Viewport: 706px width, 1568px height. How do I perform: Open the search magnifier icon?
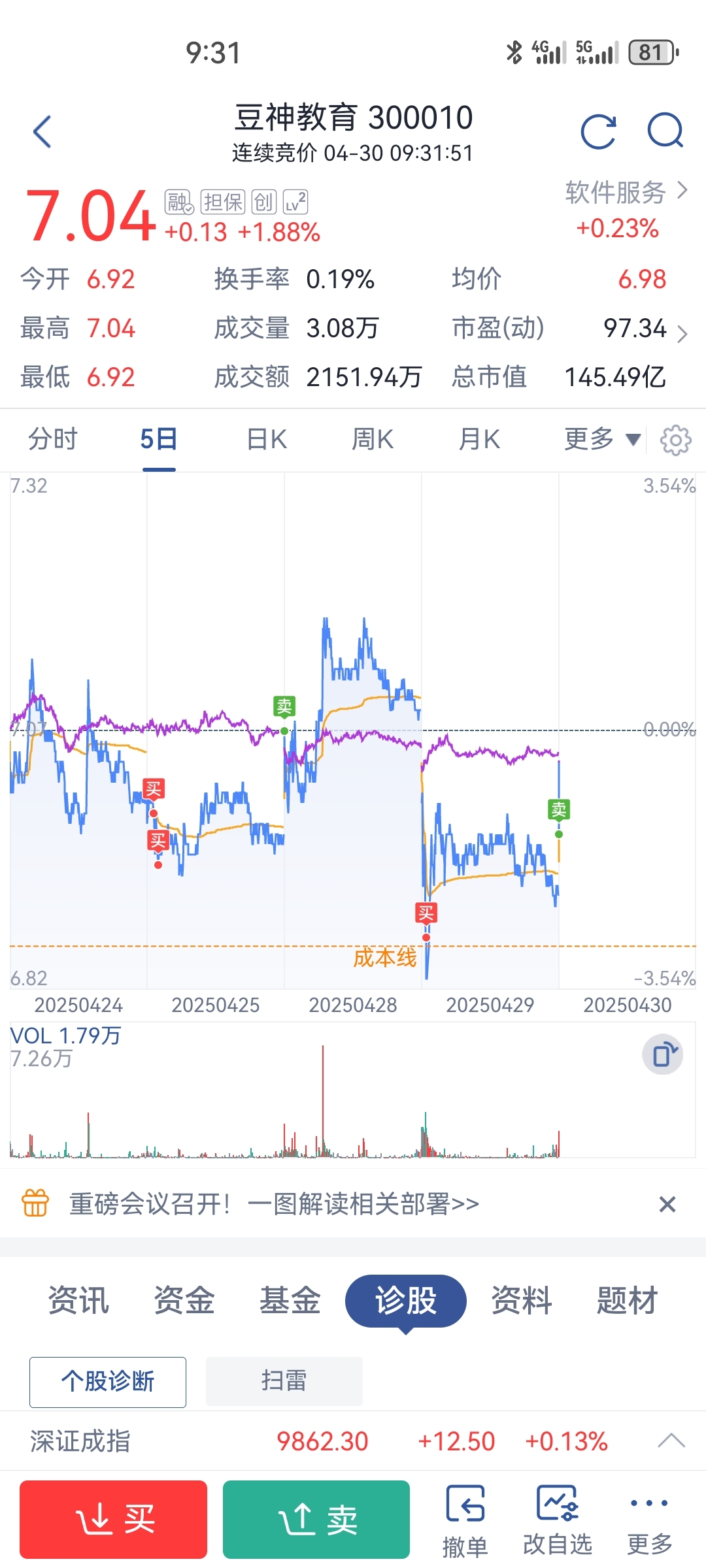665,131
